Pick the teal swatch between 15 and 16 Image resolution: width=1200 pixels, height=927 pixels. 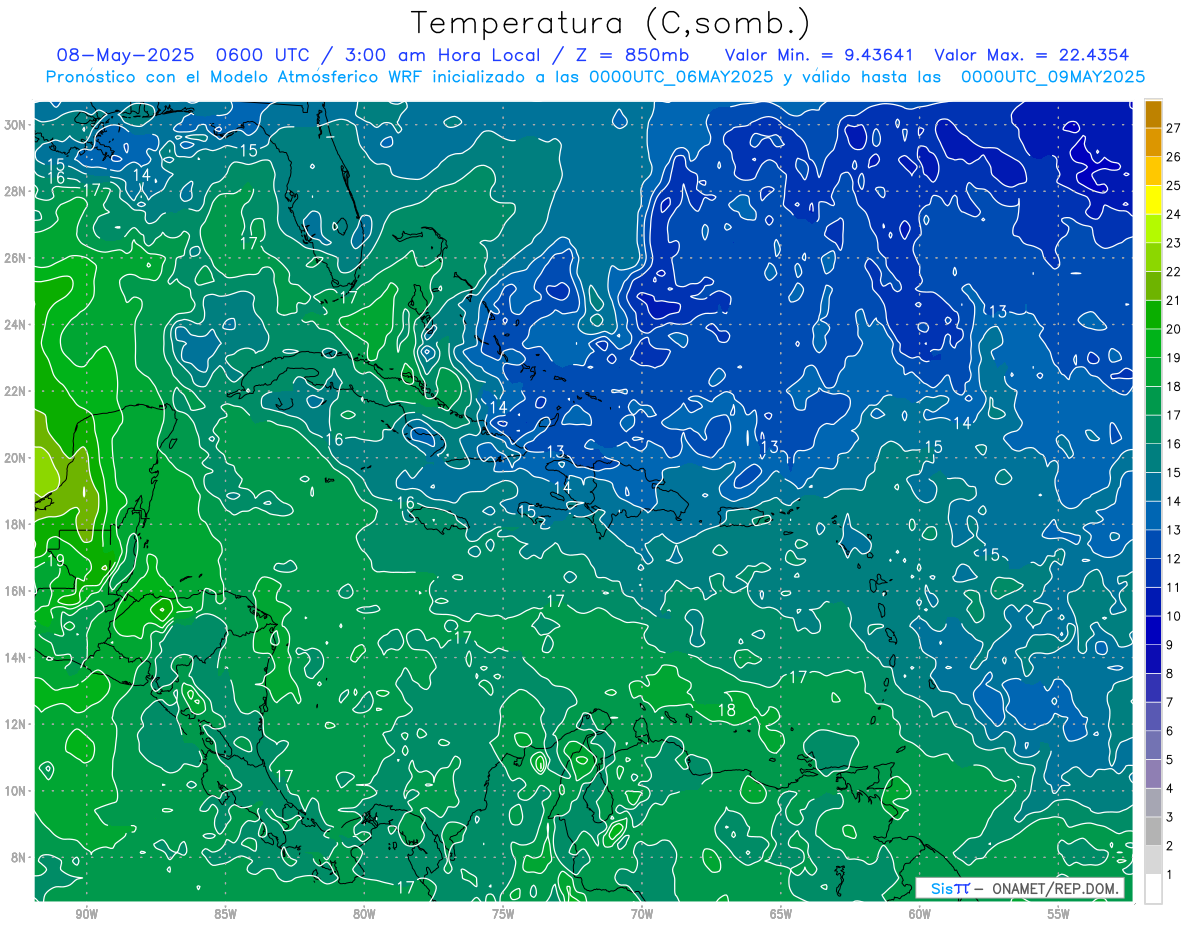point(1153,458)
